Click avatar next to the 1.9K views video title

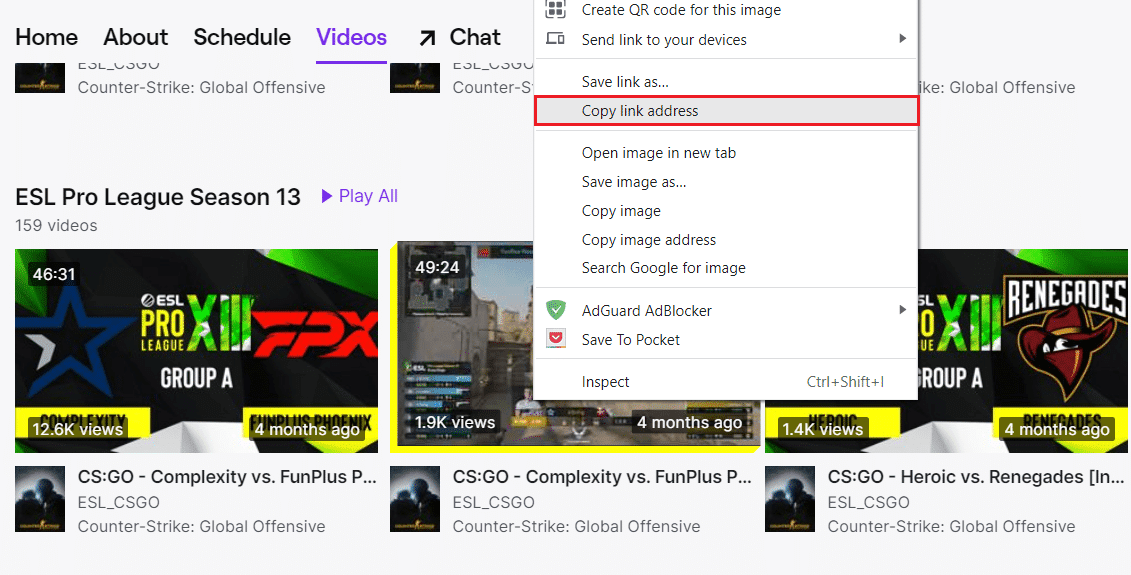tap(415, 499)
